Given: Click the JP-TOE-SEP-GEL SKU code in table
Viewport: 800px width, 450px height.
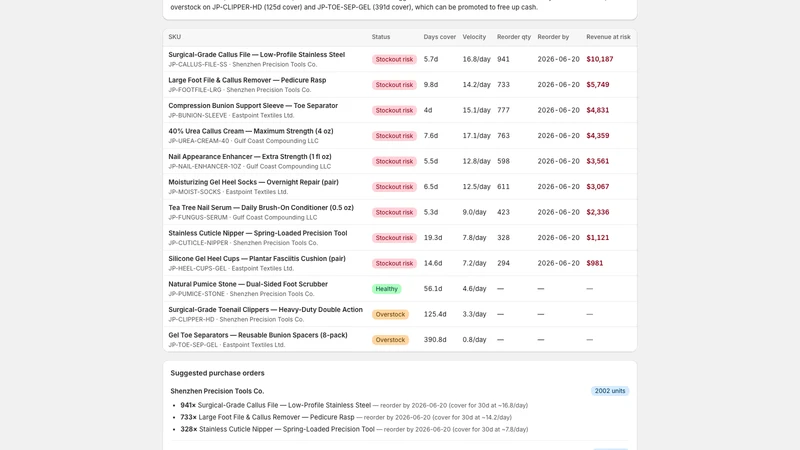Looking at the screenshot, I should pos(193,345).
